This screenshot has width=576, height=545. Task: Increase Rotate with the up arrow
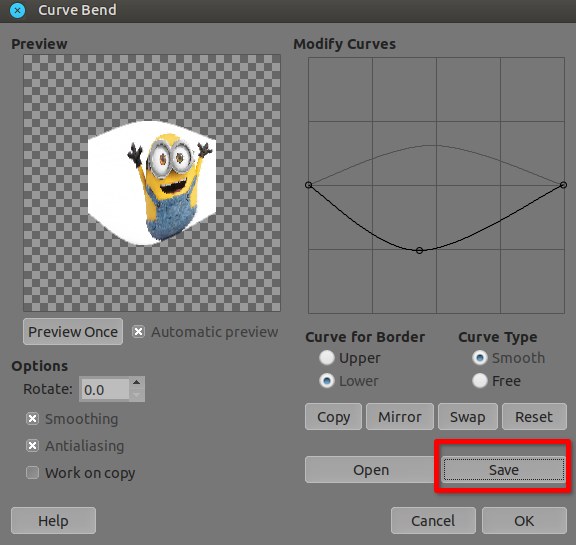click(x=137, y=383)
